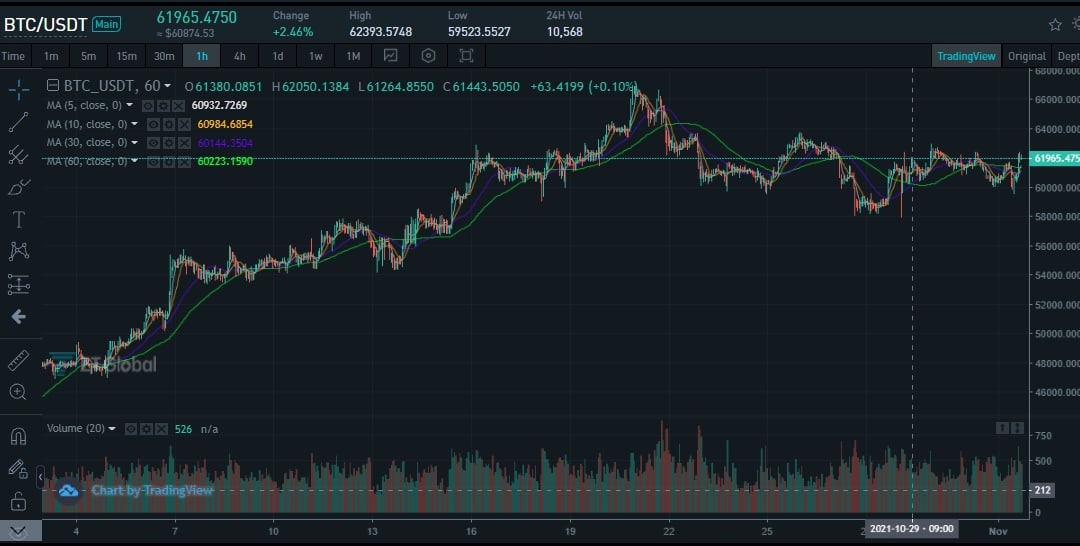This screenshot has height=546, width=1080.
Task: Open MA 30 indicator settings gear
Action: (169, 143)
